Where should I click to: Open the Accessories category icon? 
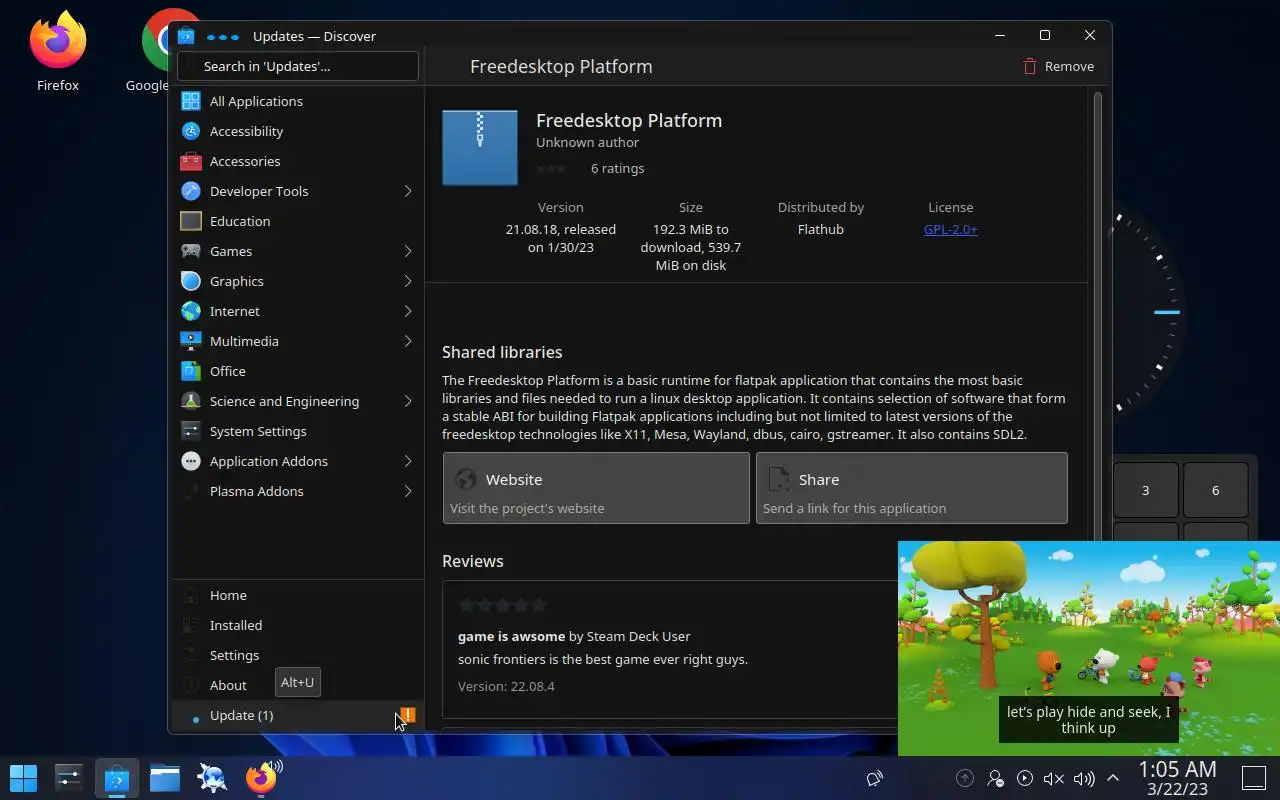[191, 161]
